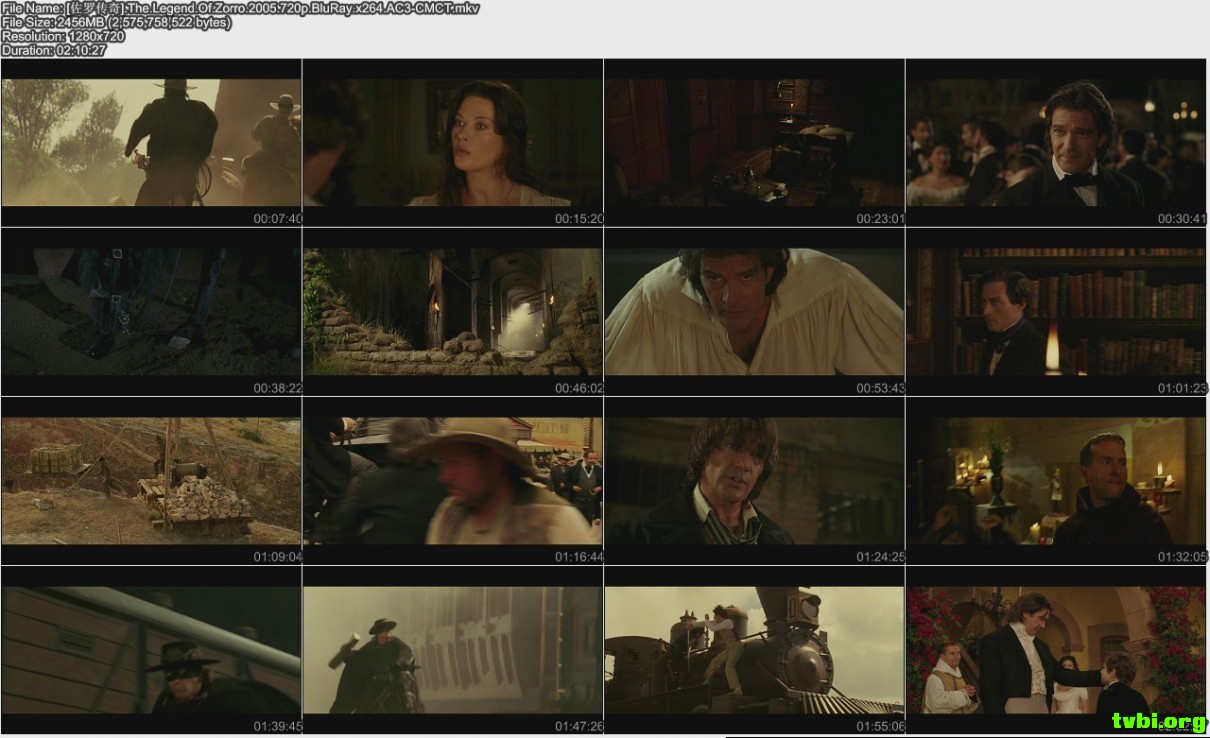Screen dimensions: 1210x738
Task: Click the Duration 02:10:27 label
Action: click(x=52, y=49)
